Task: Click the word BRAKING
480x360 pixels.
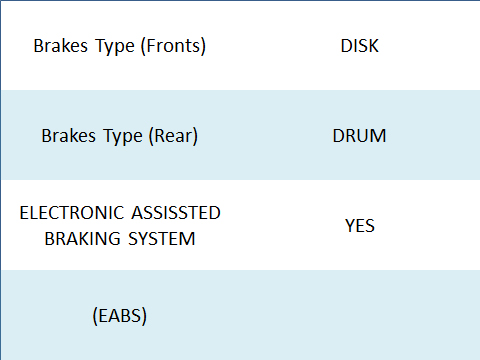Action: pyautogui.click(x=82, y=239)
